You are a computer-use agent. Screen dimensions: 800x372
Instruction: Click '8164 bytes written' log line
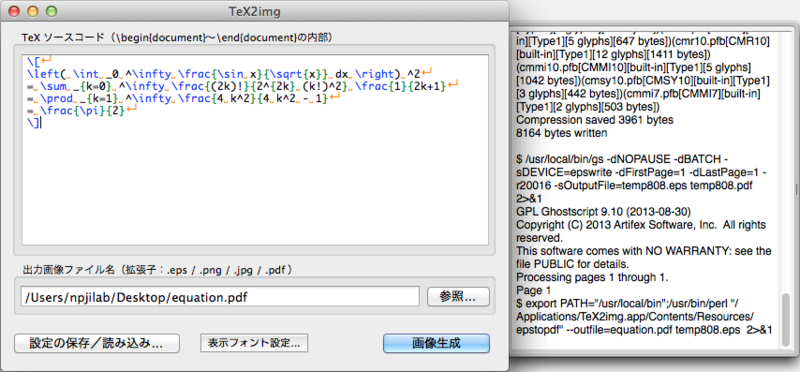click(x=562, y=134)
